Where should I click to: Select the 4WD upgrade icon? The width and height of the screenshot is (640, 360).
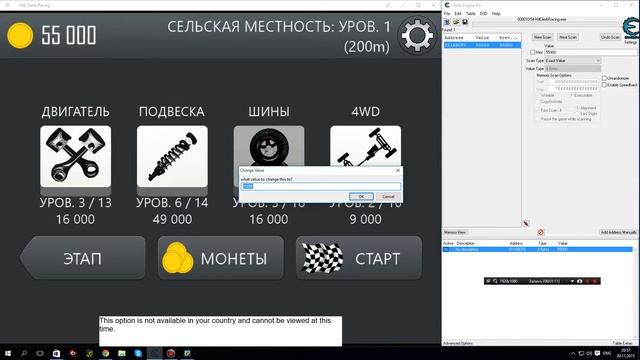[365, 146]
